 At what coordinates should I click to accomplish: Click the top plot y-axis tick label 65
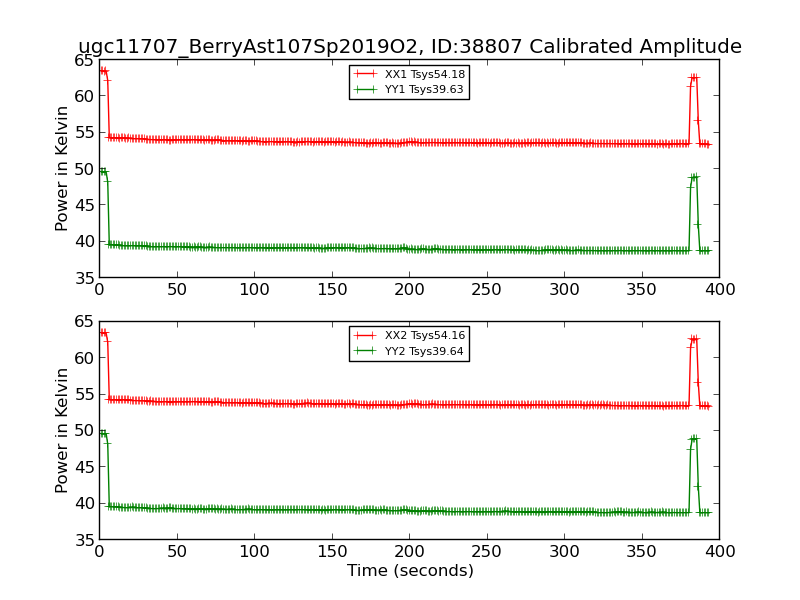(84, 61)
